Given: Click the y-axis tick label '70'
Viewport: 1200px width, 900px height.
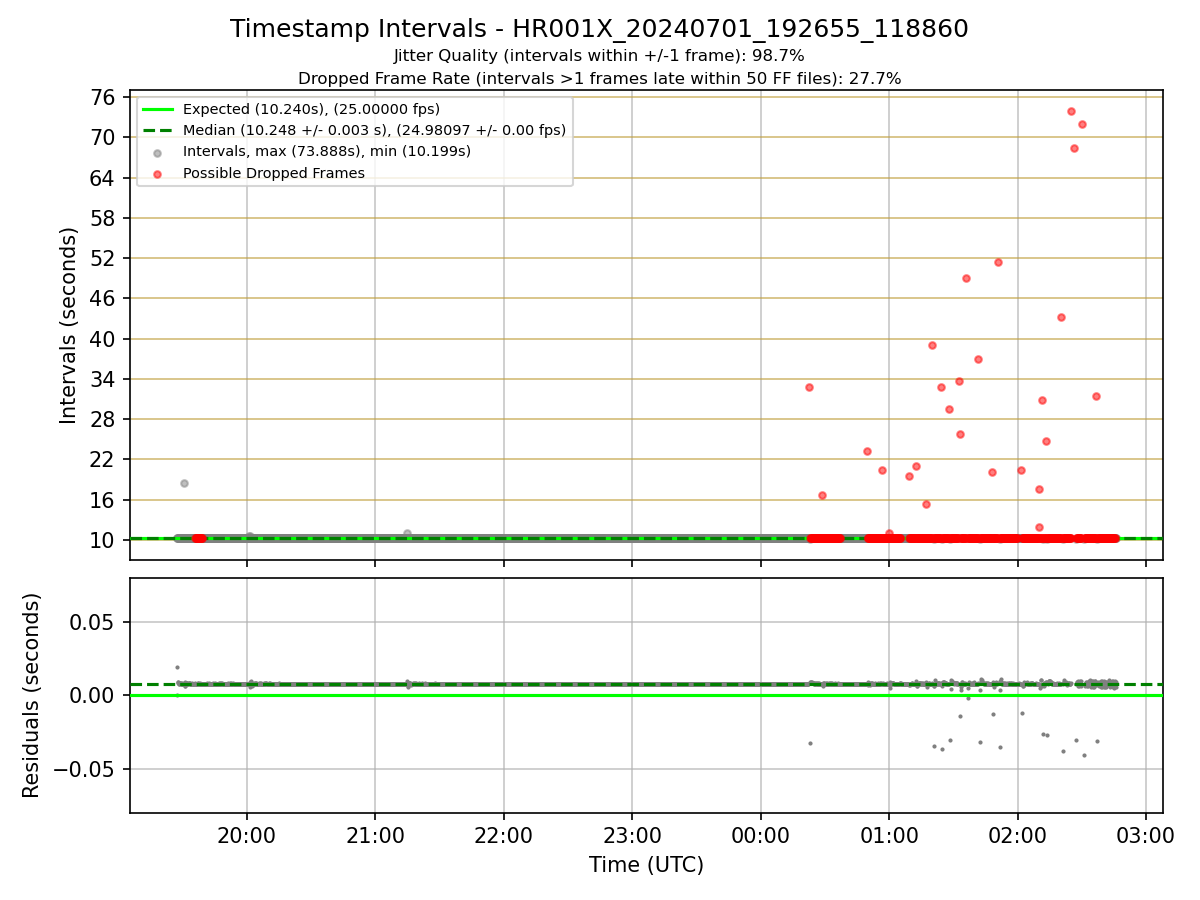Looking at the screenshot, I should (x=103, y=137).
